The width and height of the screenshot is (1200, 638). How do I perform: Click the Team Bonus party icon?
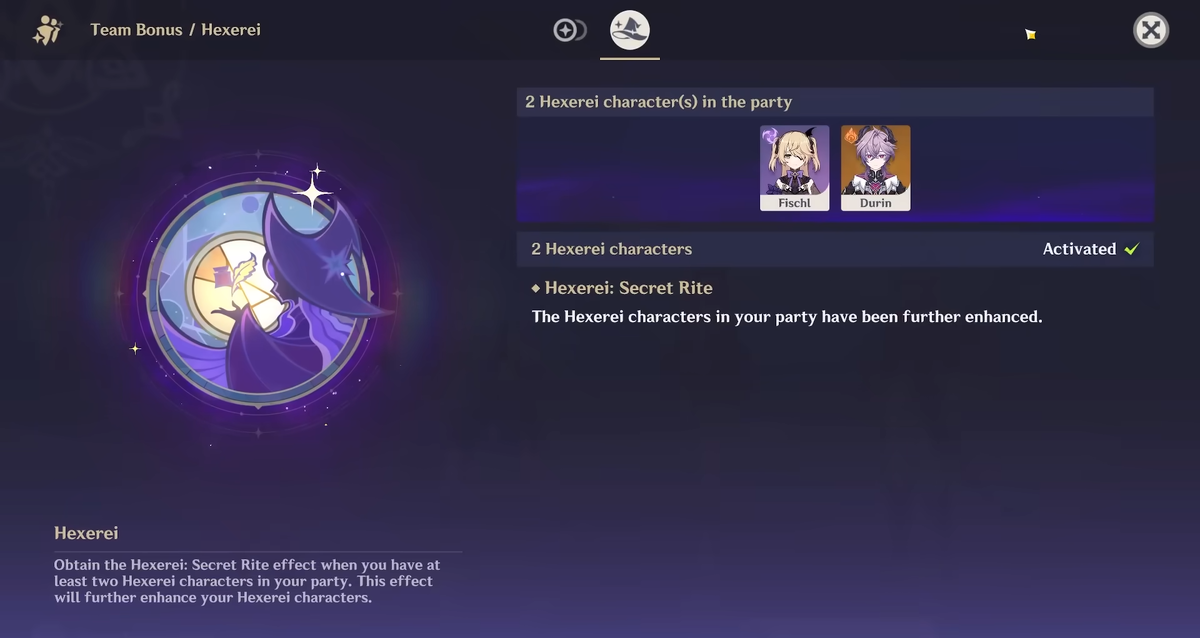(x=47, y=30)
